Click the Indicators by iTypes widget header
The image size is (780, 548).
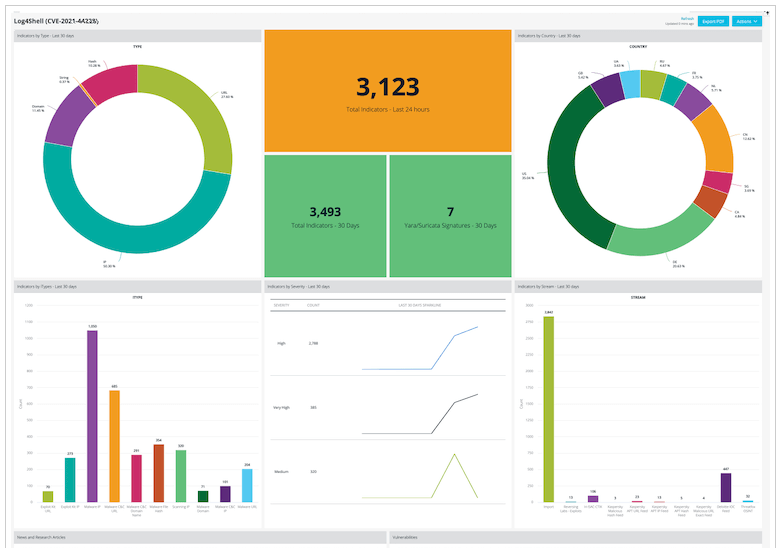(x=137, y=286)
